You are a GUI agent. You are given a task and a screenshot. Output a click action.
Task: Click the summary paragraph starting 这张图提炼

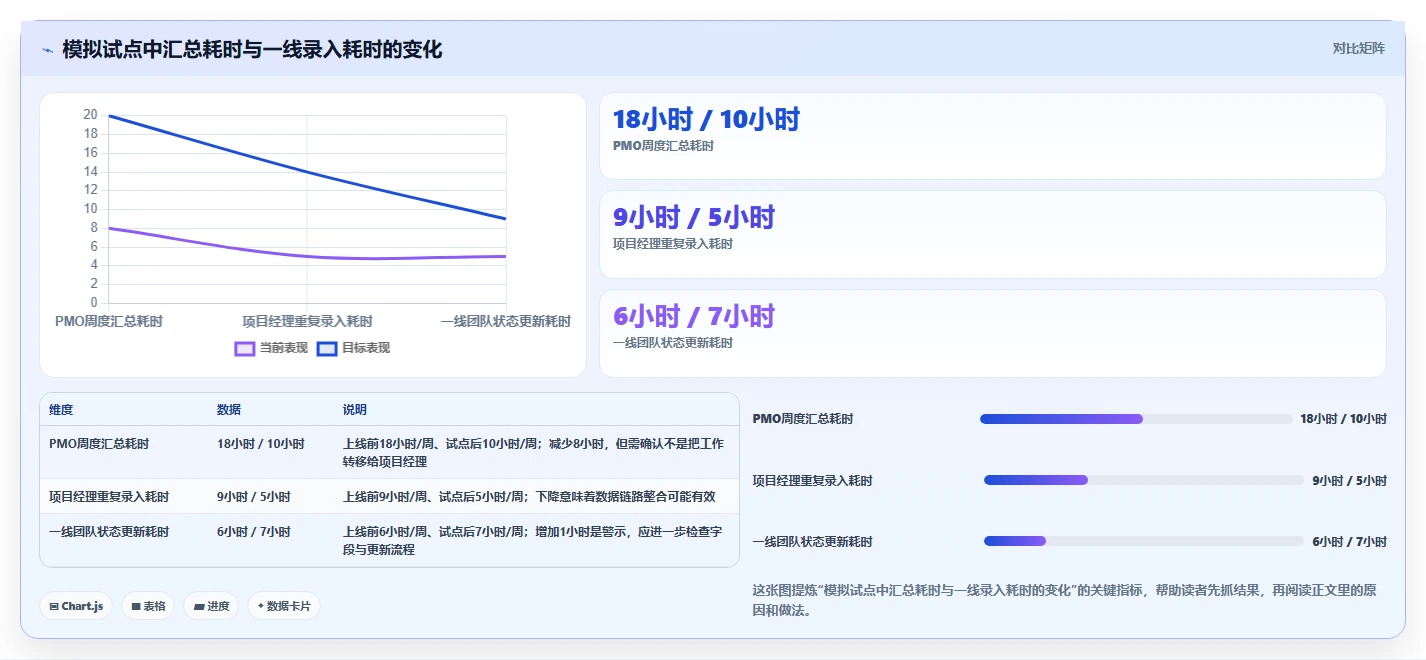coord(1064,600)
